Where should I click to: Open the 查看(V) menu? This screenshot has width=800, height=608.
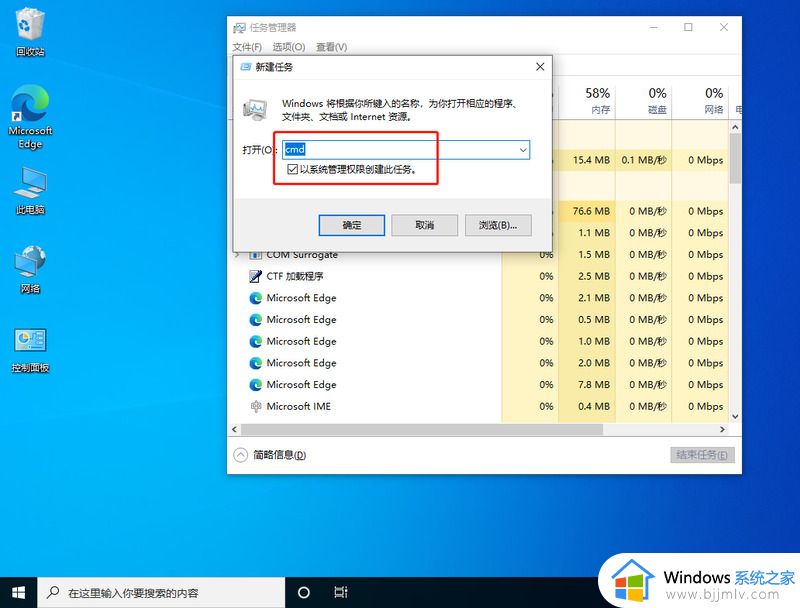coord(332,47)
